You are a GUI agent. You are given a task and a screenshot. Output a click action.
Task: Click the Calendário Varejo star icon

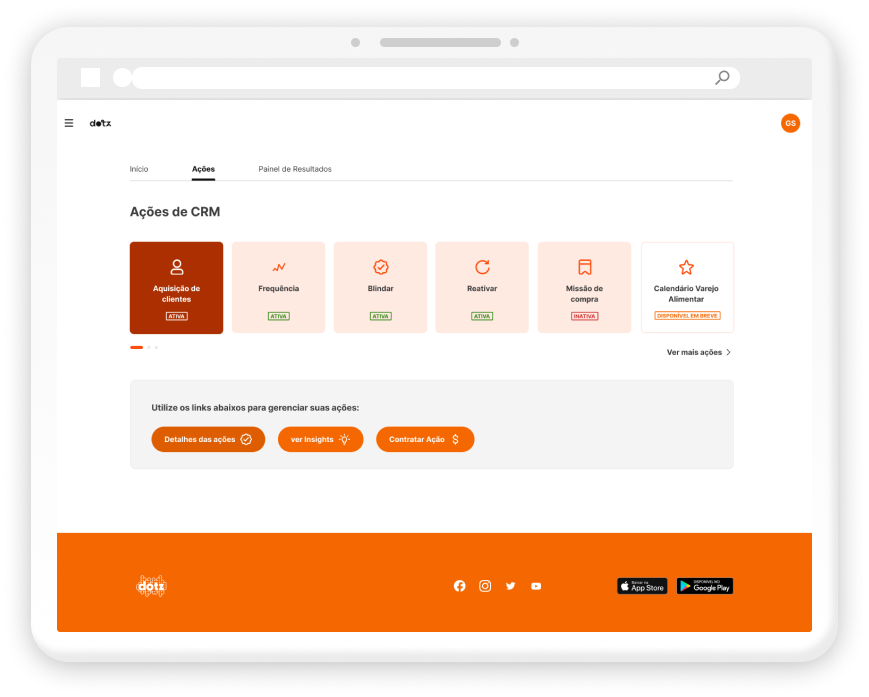[686, 268]
